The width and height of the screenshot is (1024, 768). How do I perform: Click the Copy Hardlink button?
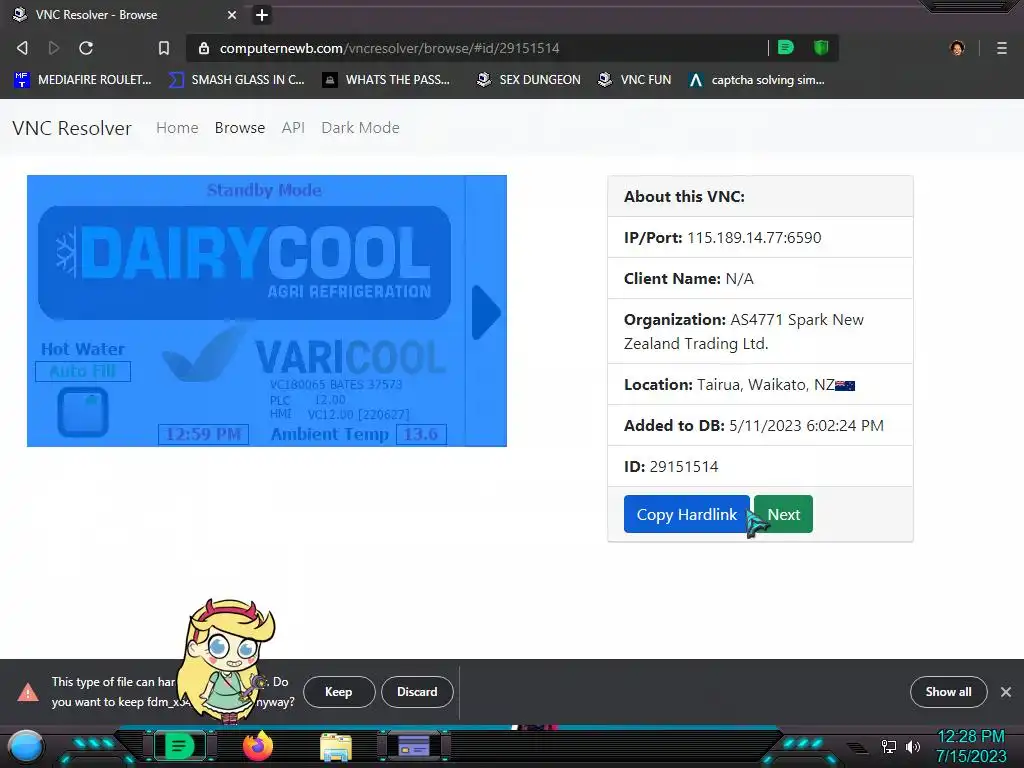tap(686, 514)
